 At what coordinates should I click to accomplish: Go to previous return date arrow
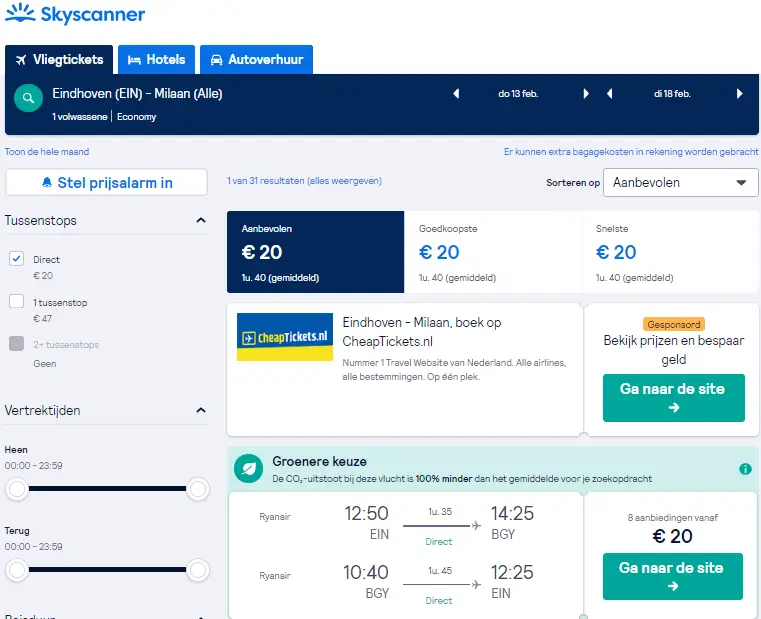click(610, 94)
